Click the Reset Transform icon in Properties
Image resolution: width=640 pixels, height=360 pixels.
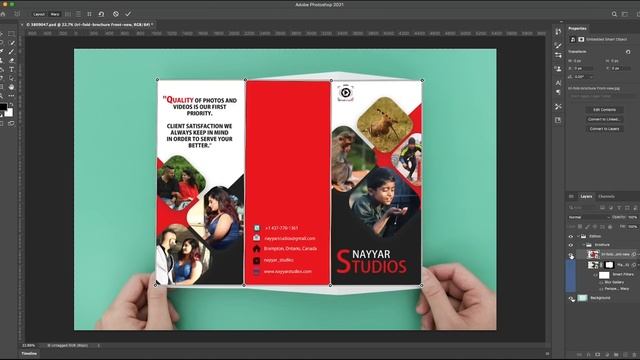[628, 52]
